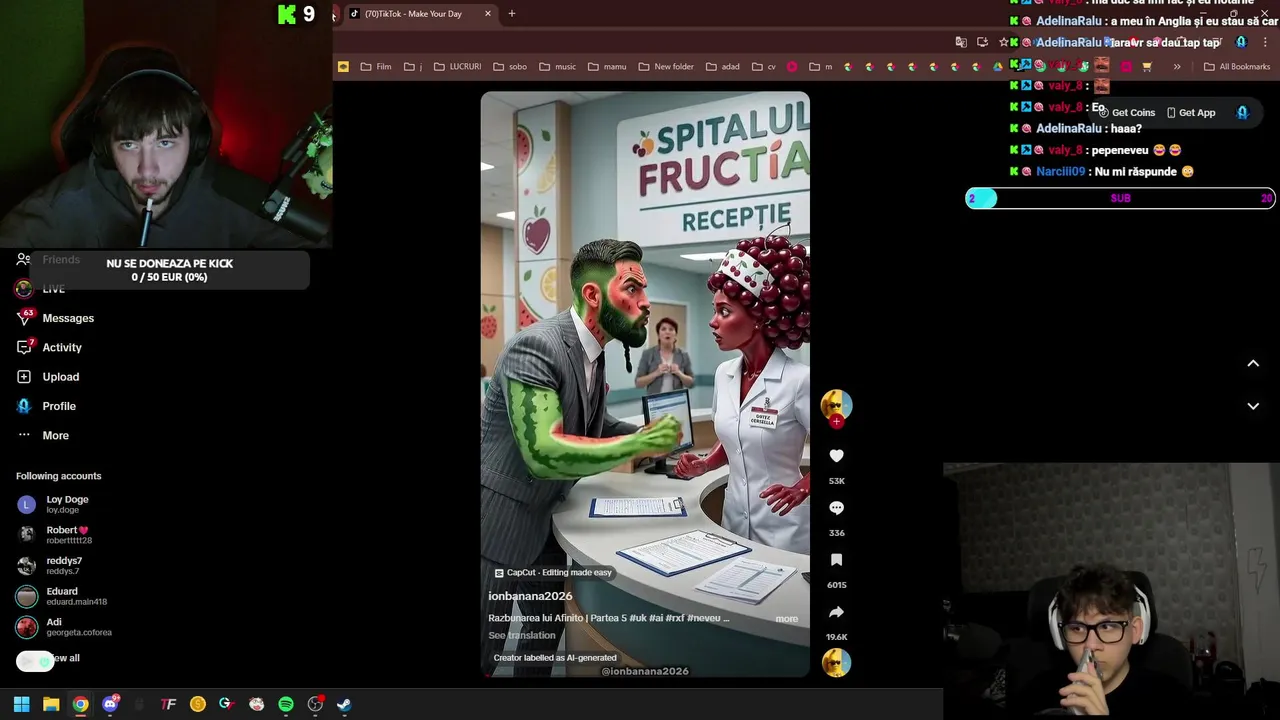This screenshot has width=1280, height=720.
Task: Click the translate page icon in address bar
Action: (961, 42)
